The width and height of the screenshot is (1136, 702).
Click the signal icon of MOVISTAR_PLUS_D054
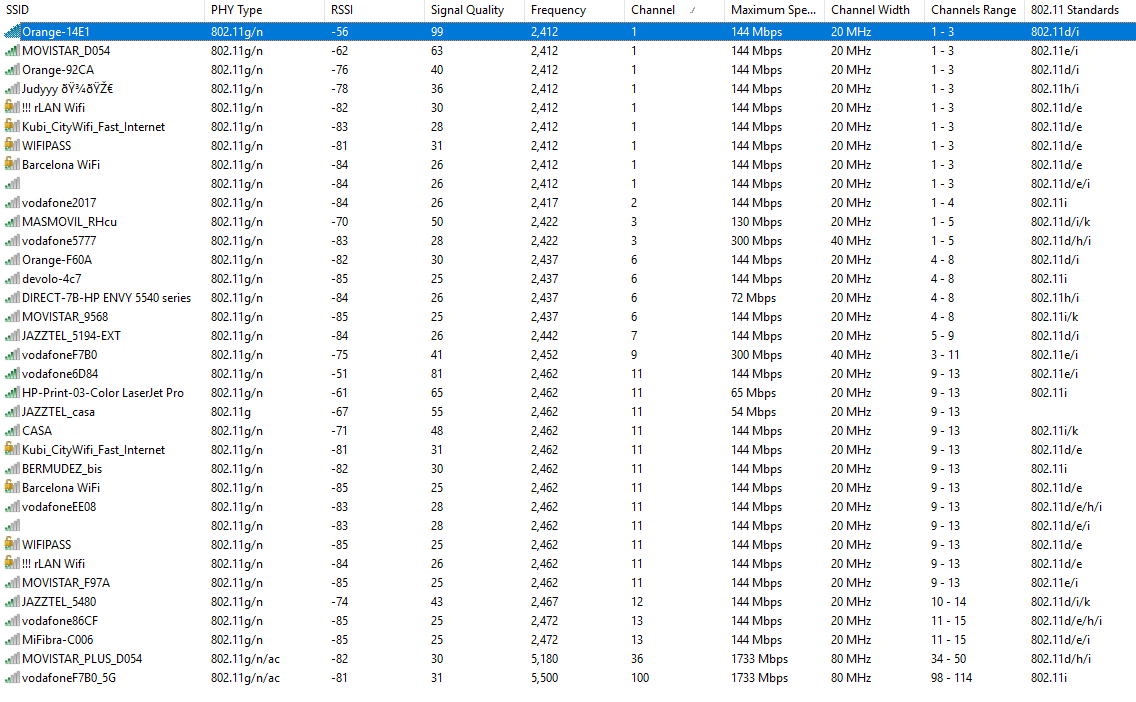click(x=12, y=659)
